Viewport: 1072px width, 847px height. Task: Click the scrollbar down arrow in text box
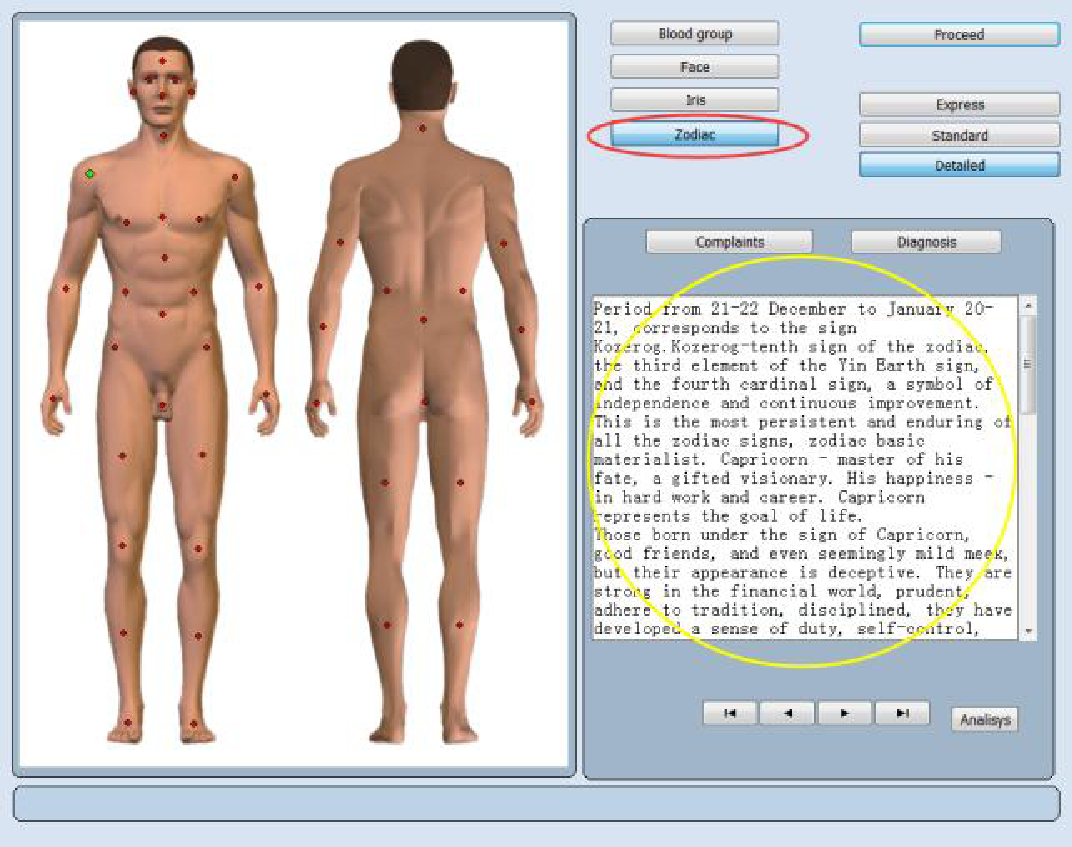pyautogui.click(x=1028, y=631)
